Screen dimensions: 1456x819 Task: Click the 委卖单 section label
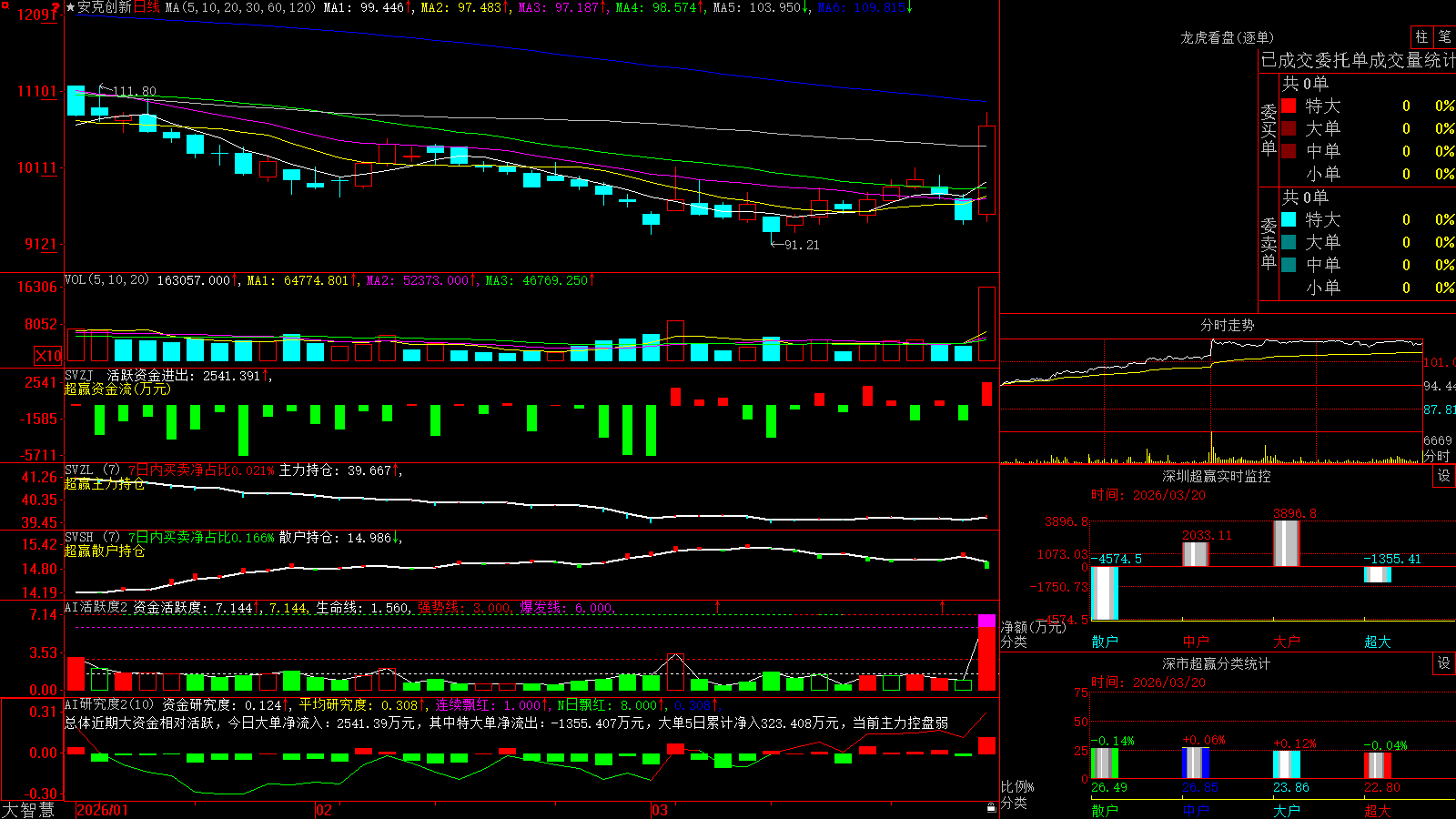click(x=1269, y=243)
